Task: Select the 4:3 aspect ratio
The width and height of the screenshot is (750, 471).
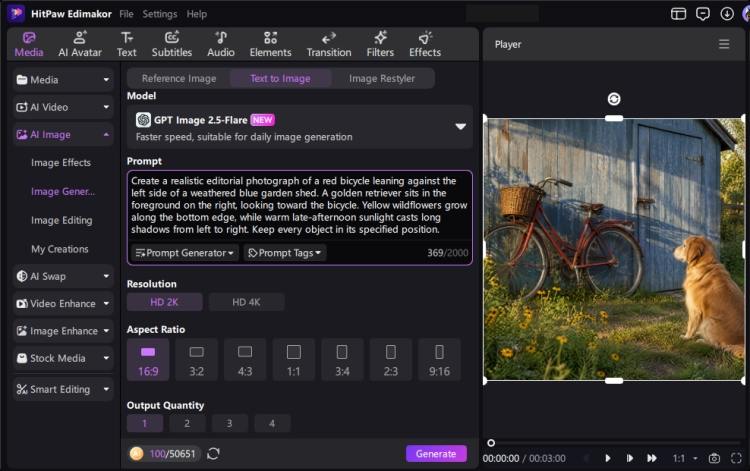Action: pos(245,360)
